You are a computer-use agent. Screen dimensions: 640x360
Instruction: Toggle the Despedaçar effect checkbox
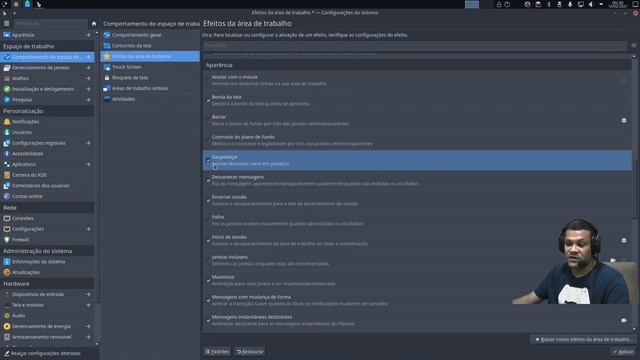click(x=208, y=160)
